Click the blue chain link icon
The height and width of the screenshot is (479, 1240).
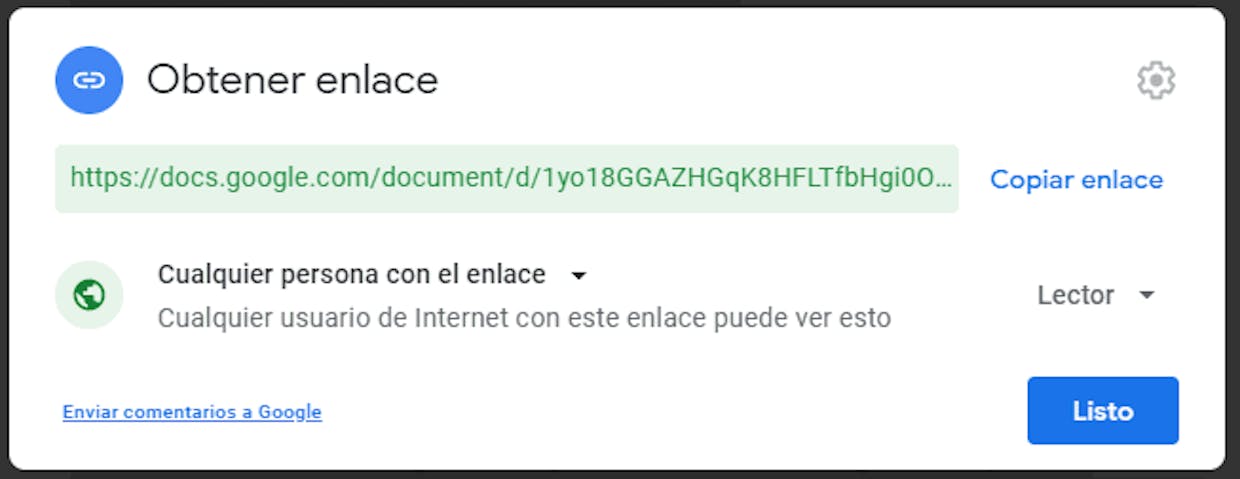[x=89, y=80]
